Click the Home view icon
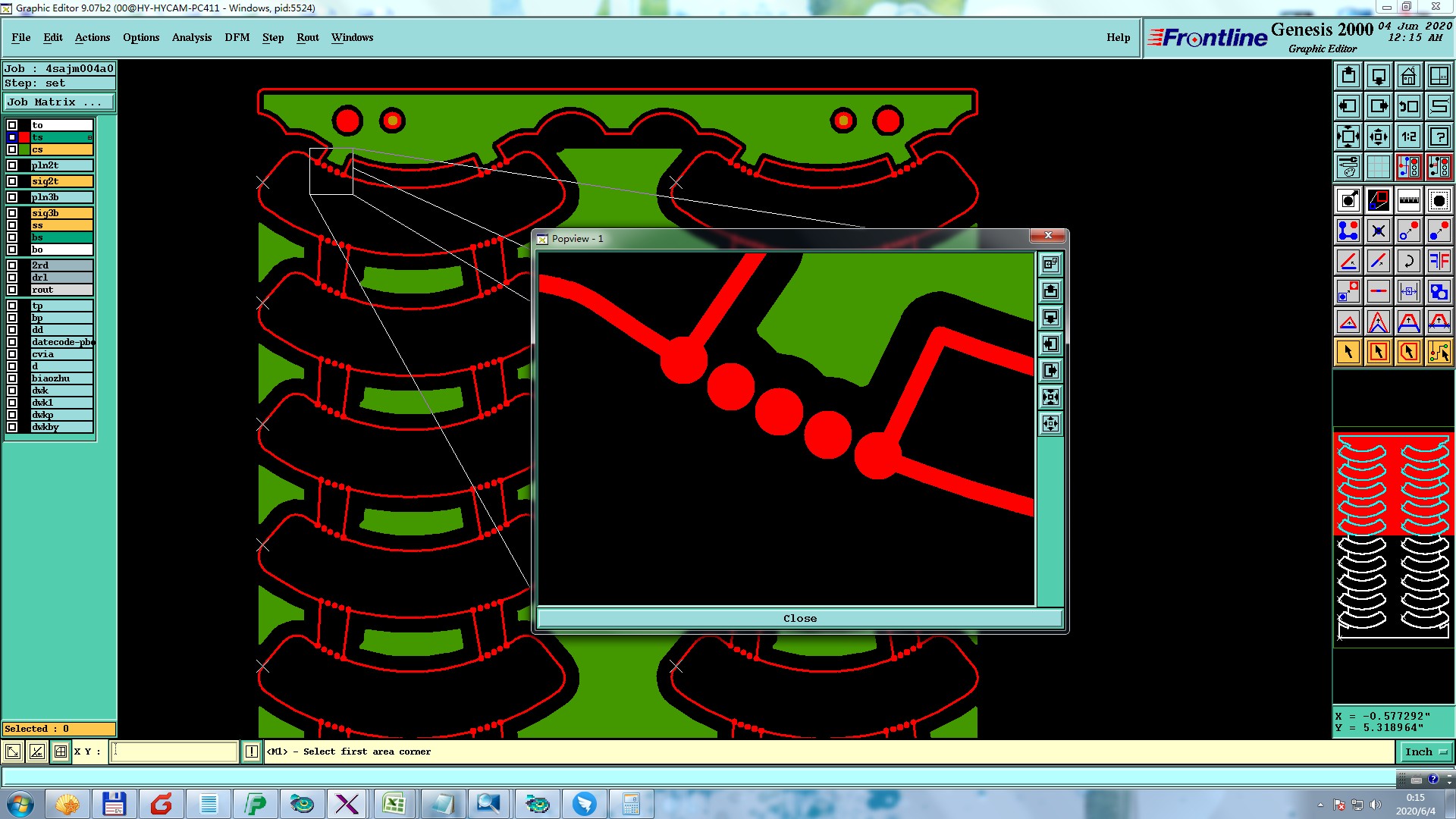Viewport: 1456px width, 819px height. coord(1408,76)
